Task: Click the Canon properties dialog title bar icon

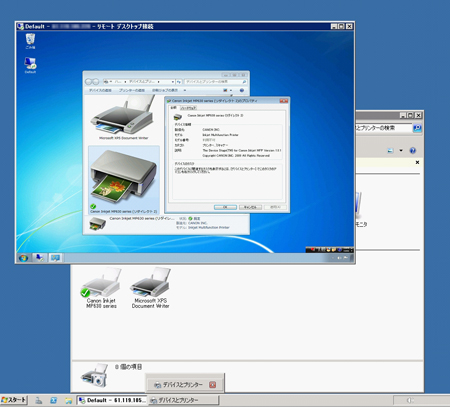Action: pos(169,101)
